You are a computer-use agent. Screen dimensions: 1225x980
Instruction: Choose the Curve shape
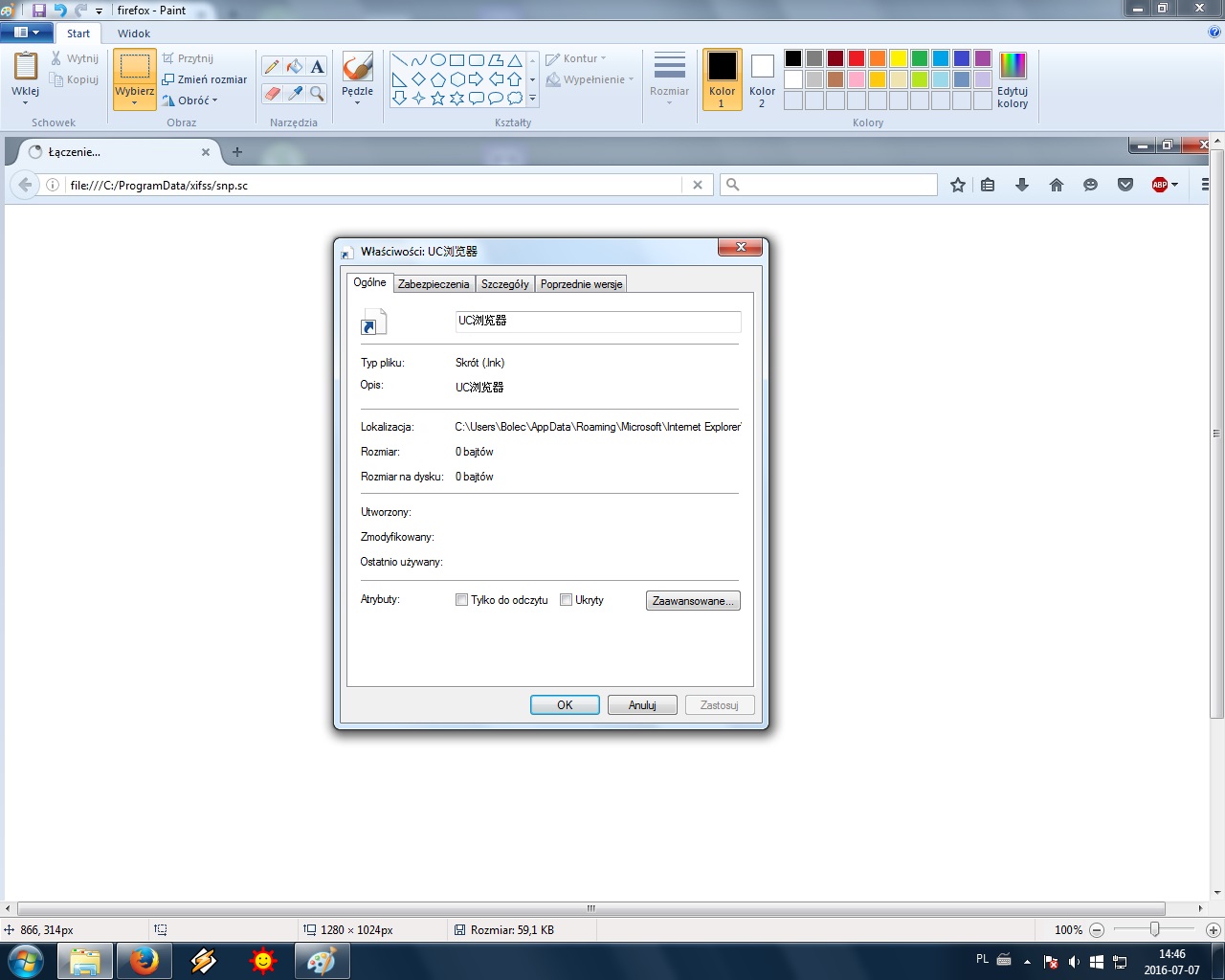[x=419, y=59]
